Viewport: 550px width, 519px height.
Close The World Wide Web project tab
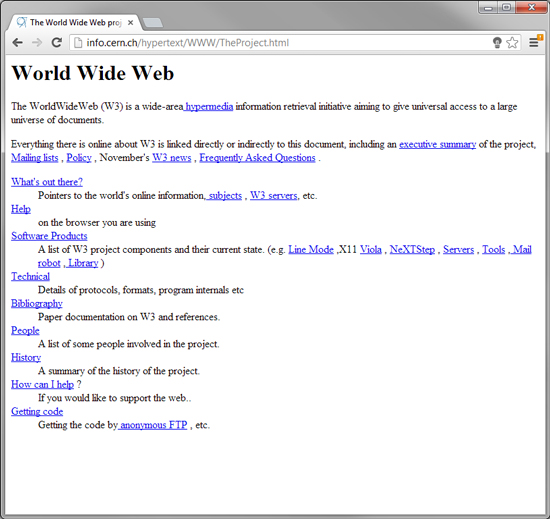tap(130, 23)
